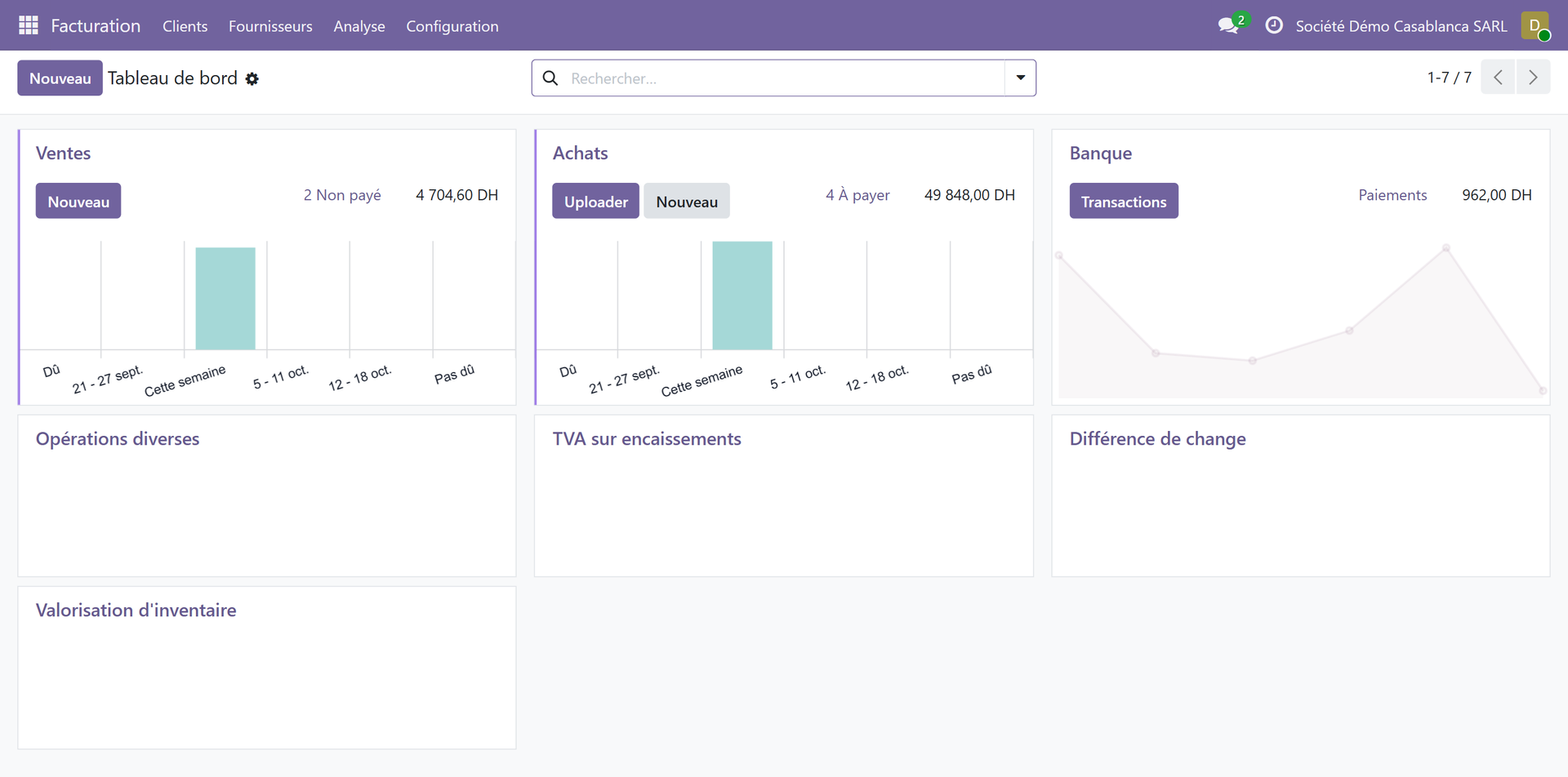
Task: Click the Banque line chart
Action: point(1301,320)
